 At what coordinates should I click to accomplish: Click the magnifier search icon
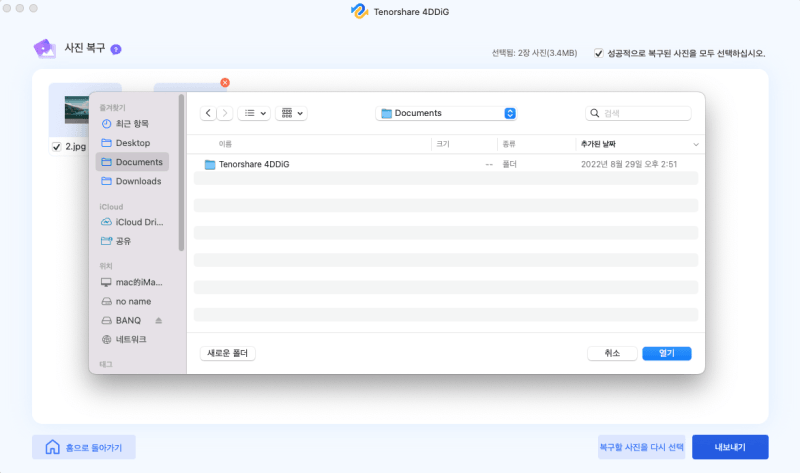[x=594, y=113]
